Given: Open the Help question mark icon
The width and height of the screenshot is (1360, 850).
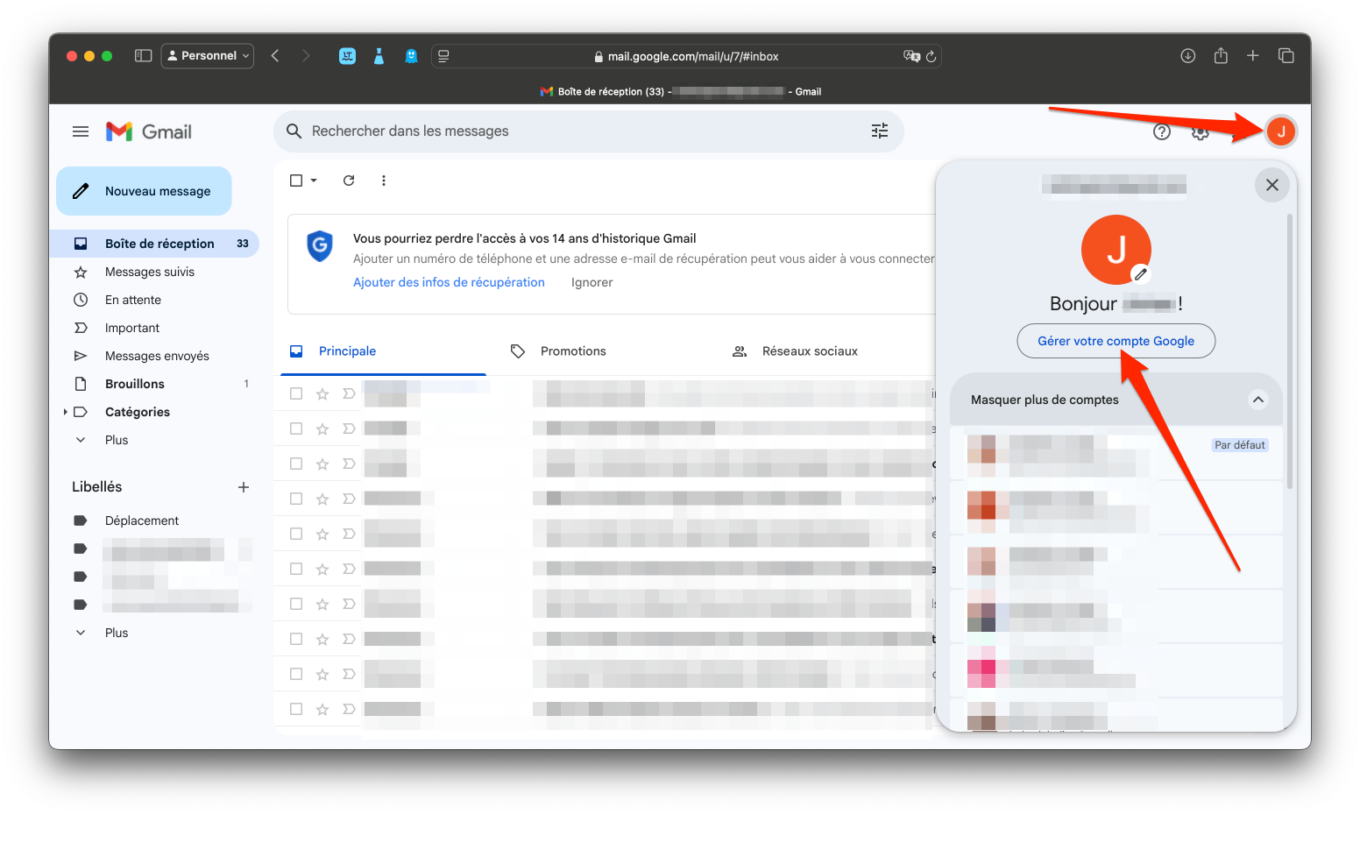Looking at the screenshot, I should 1161,131.
